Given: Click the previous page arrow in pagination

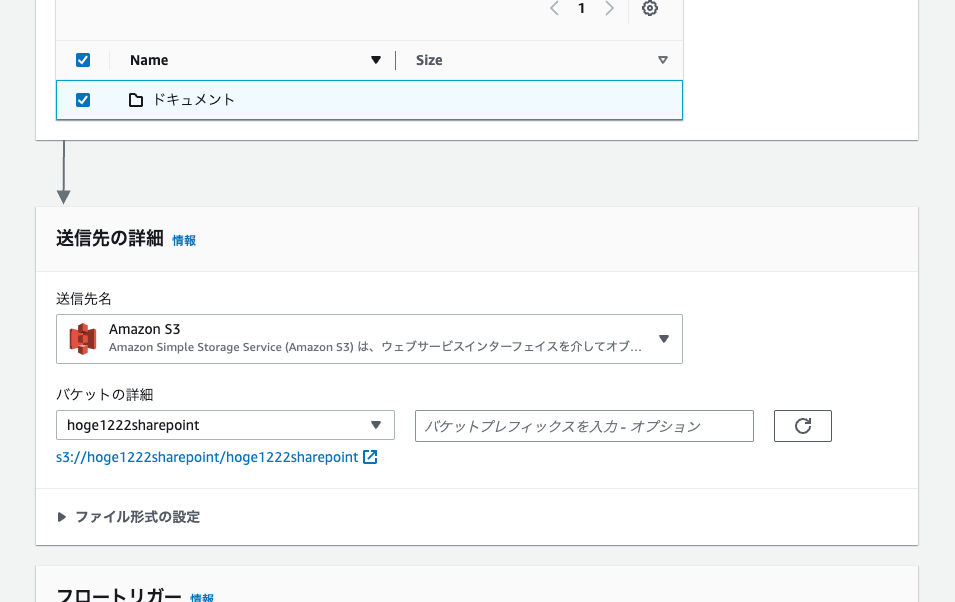Looking at the screenshot, I should tap(554, 8).
